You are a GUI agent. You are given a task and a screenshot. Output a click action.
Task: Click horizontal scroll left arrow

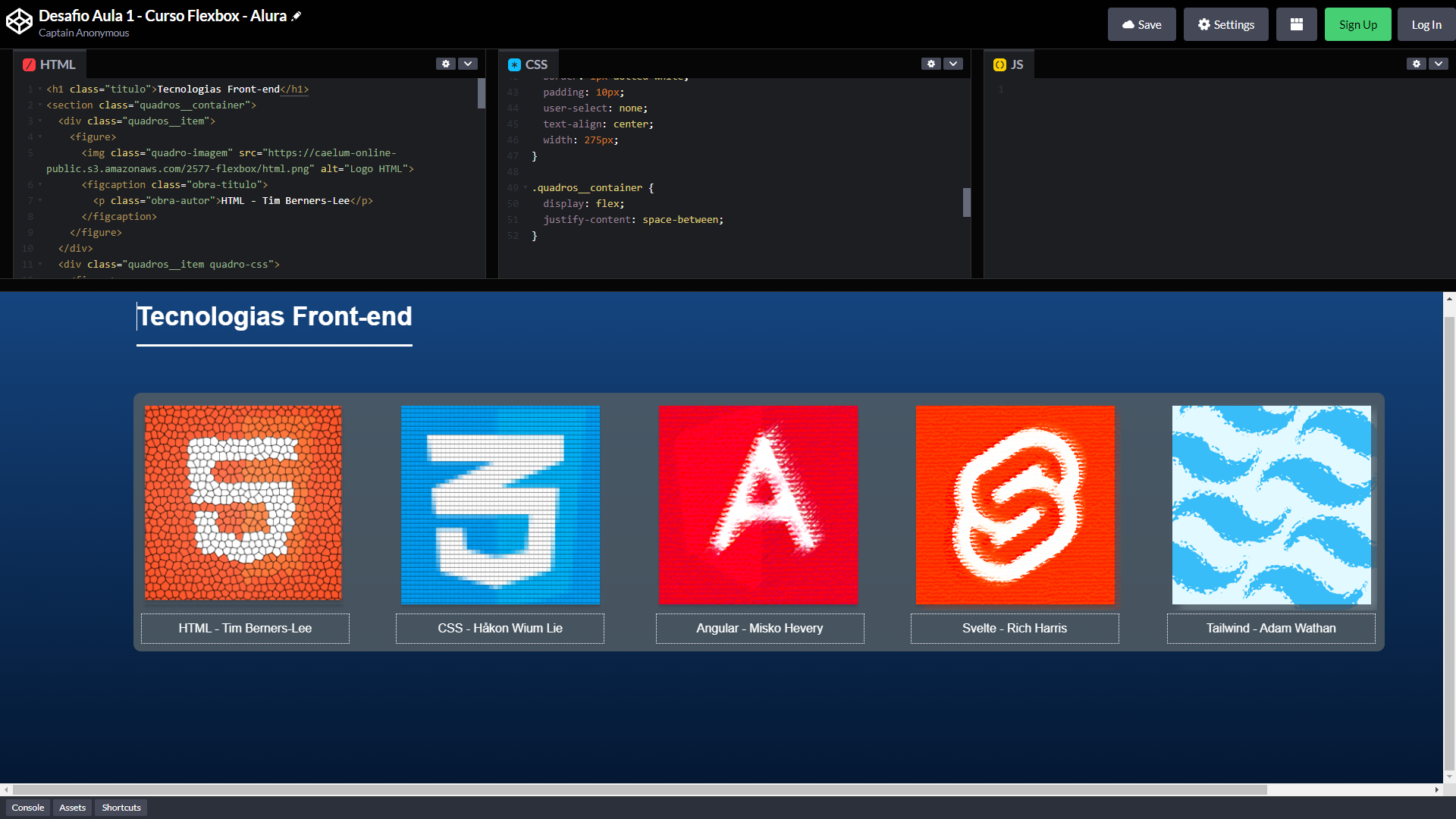pos(6,789)
